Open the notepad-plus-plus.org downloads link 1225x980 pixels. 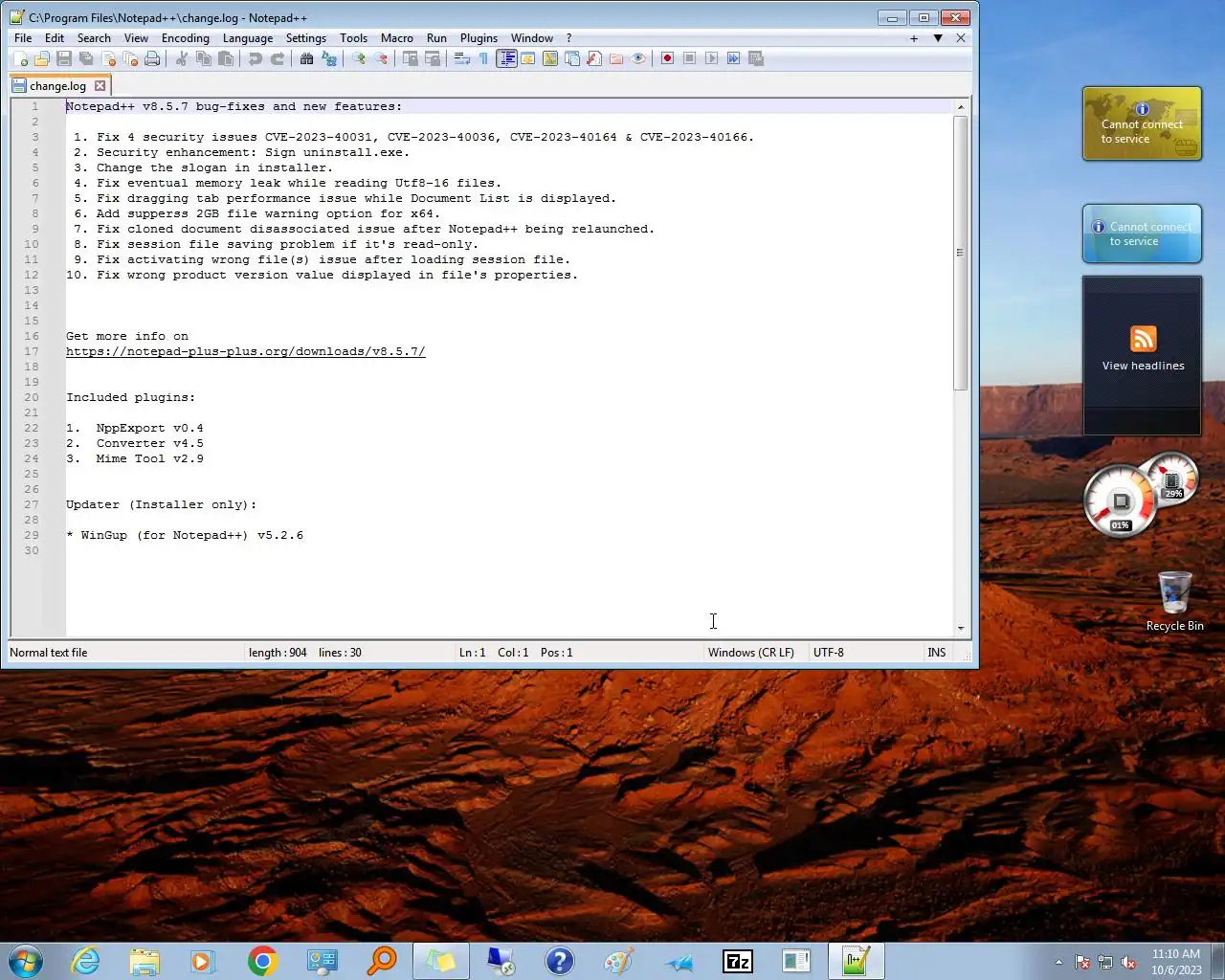[246, 351]
